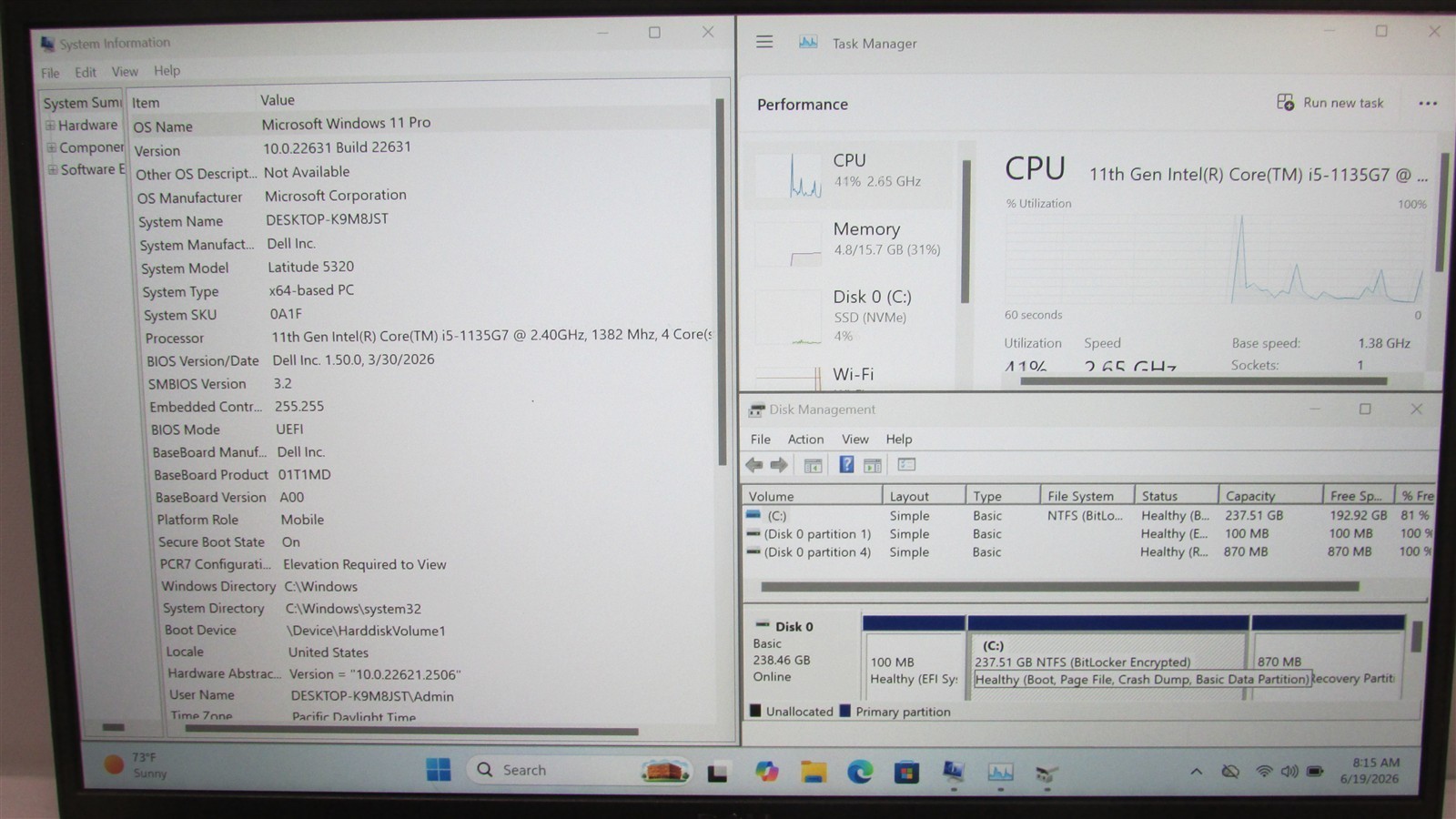This screenshot has width=1456, height=819.
Task: Open settings view icon in Disk Management toolbar
Action: tap(906, 465)
